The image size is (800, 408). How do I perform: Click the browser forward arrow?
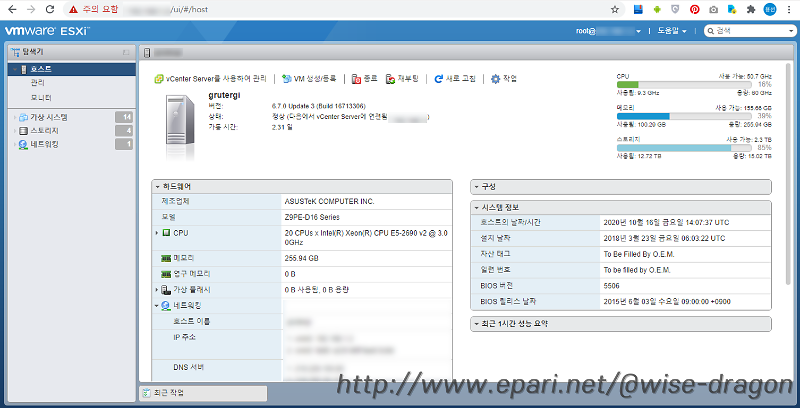pyautogui.click(x=31, y=9)
